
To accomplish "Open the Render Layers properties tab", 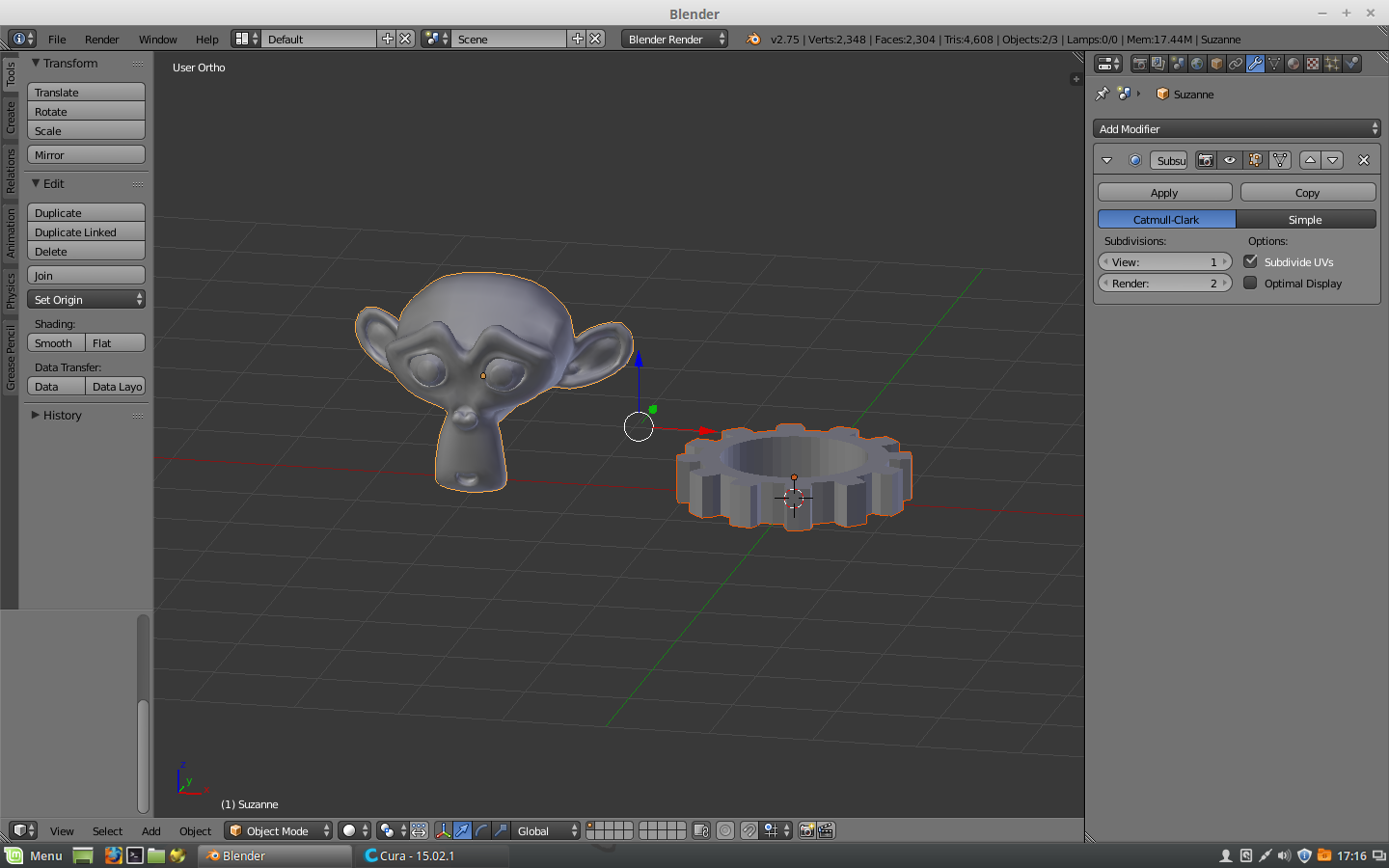I will click(1158, 64).
